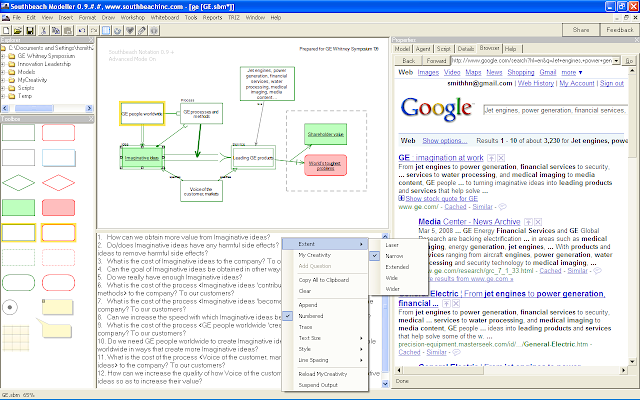Select the green rounded pill shape
The image size is (640, 400).
pos(18,282)
